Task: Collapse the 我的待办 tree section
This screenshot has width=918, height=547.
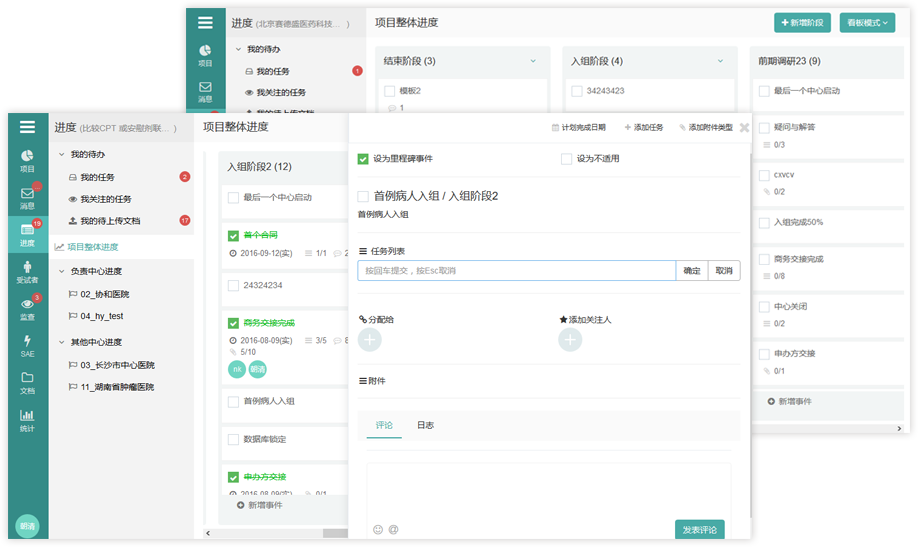Action: pyautogui.click(x=62, y=155)
